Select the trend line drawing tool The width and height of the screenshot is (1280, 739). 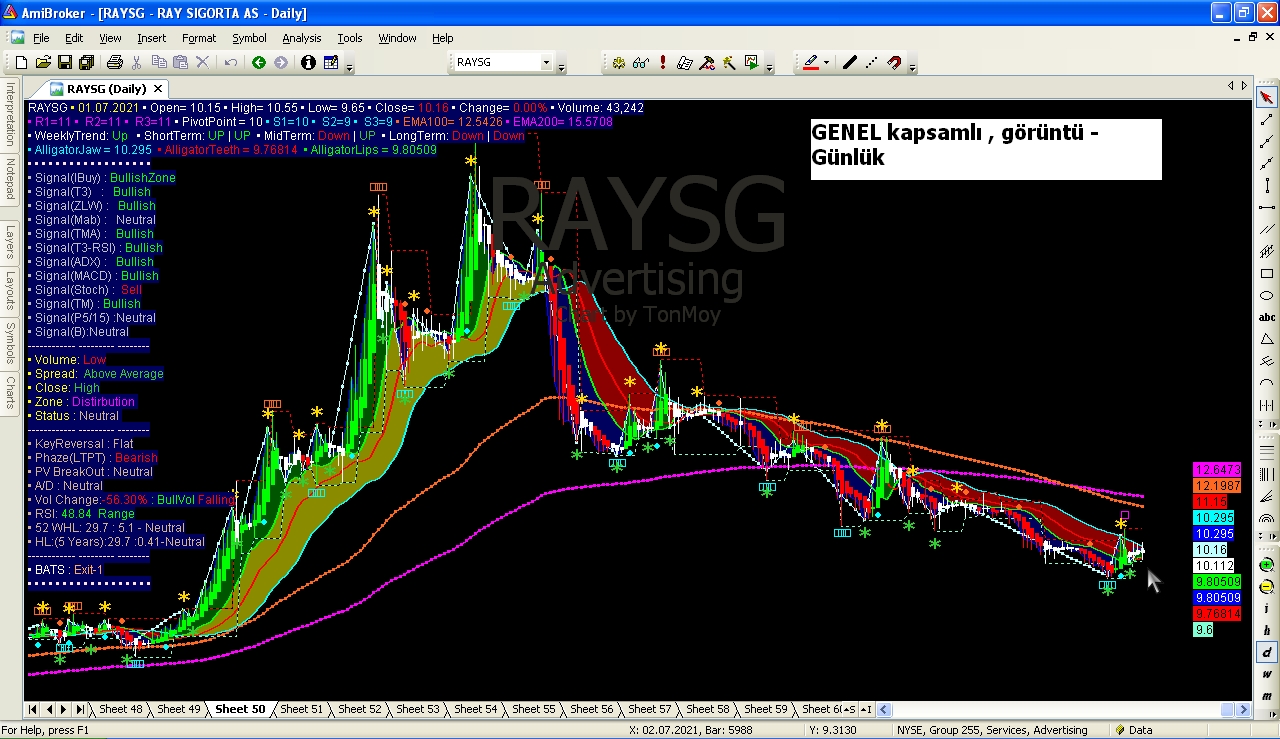pos(1267,119)
